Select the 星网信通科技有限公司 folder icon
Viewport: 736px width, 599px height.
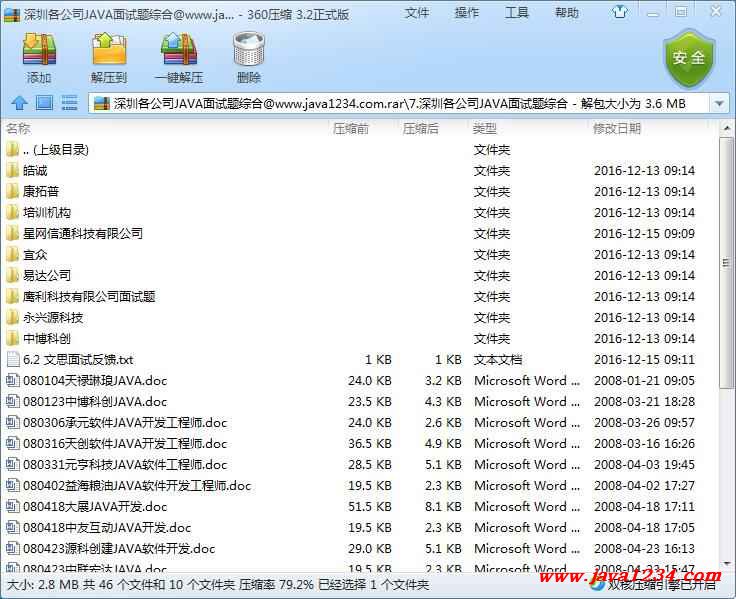[x=13, y=233]
